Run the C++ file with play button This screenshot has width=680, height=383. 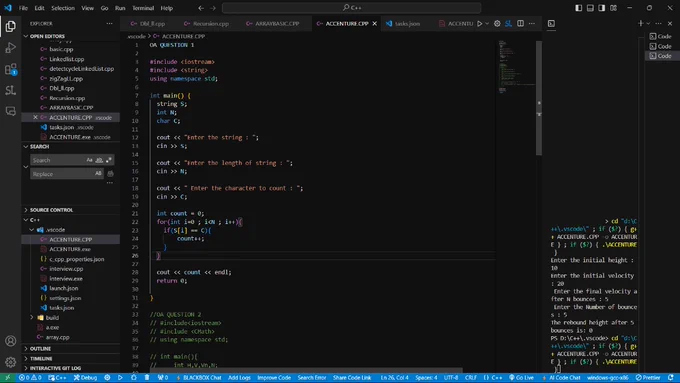(x=480, y=23)
